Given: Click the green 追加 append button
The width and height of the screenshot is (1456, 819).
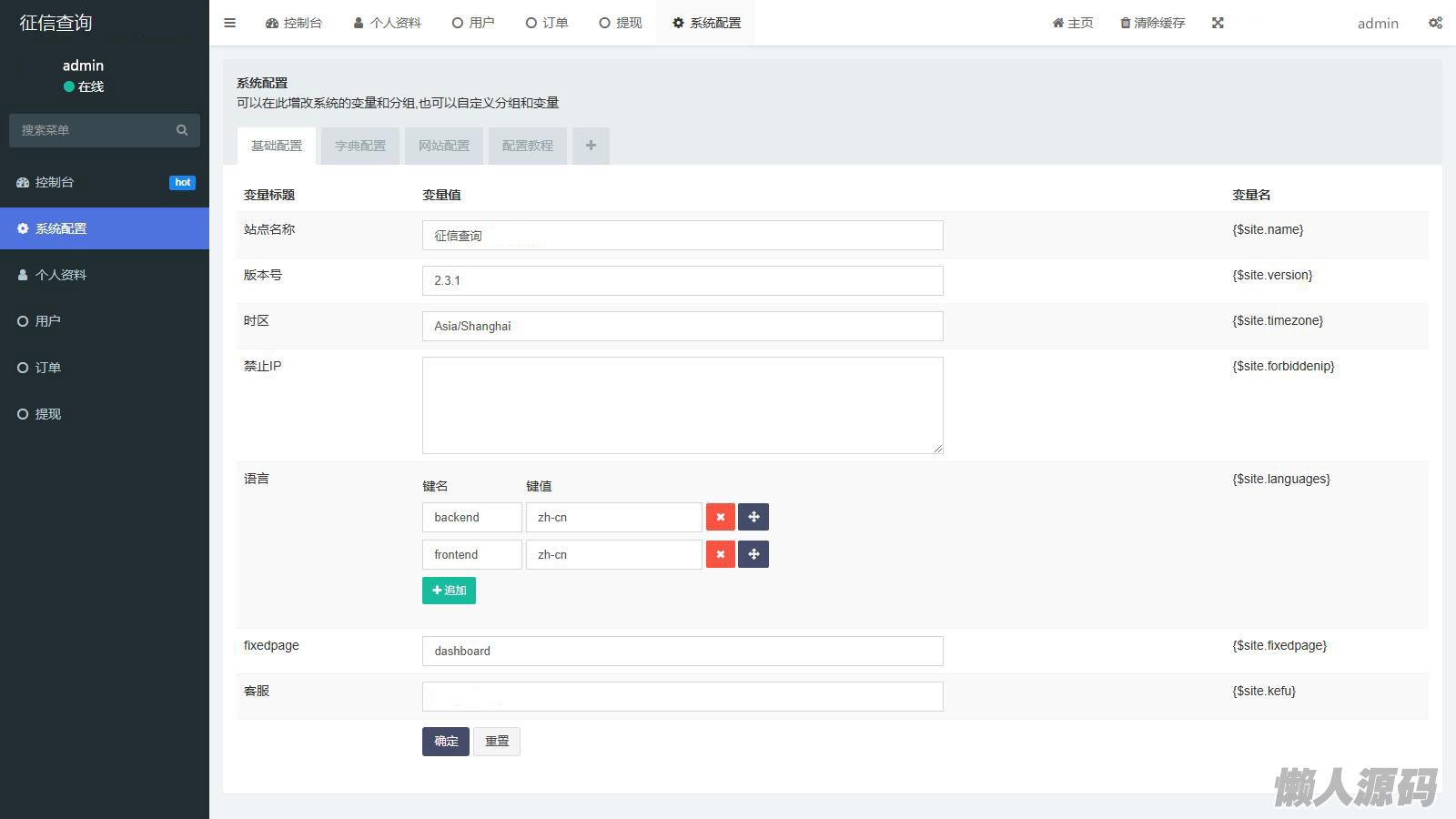Looking at the screenshot, I should pos(449,591).
